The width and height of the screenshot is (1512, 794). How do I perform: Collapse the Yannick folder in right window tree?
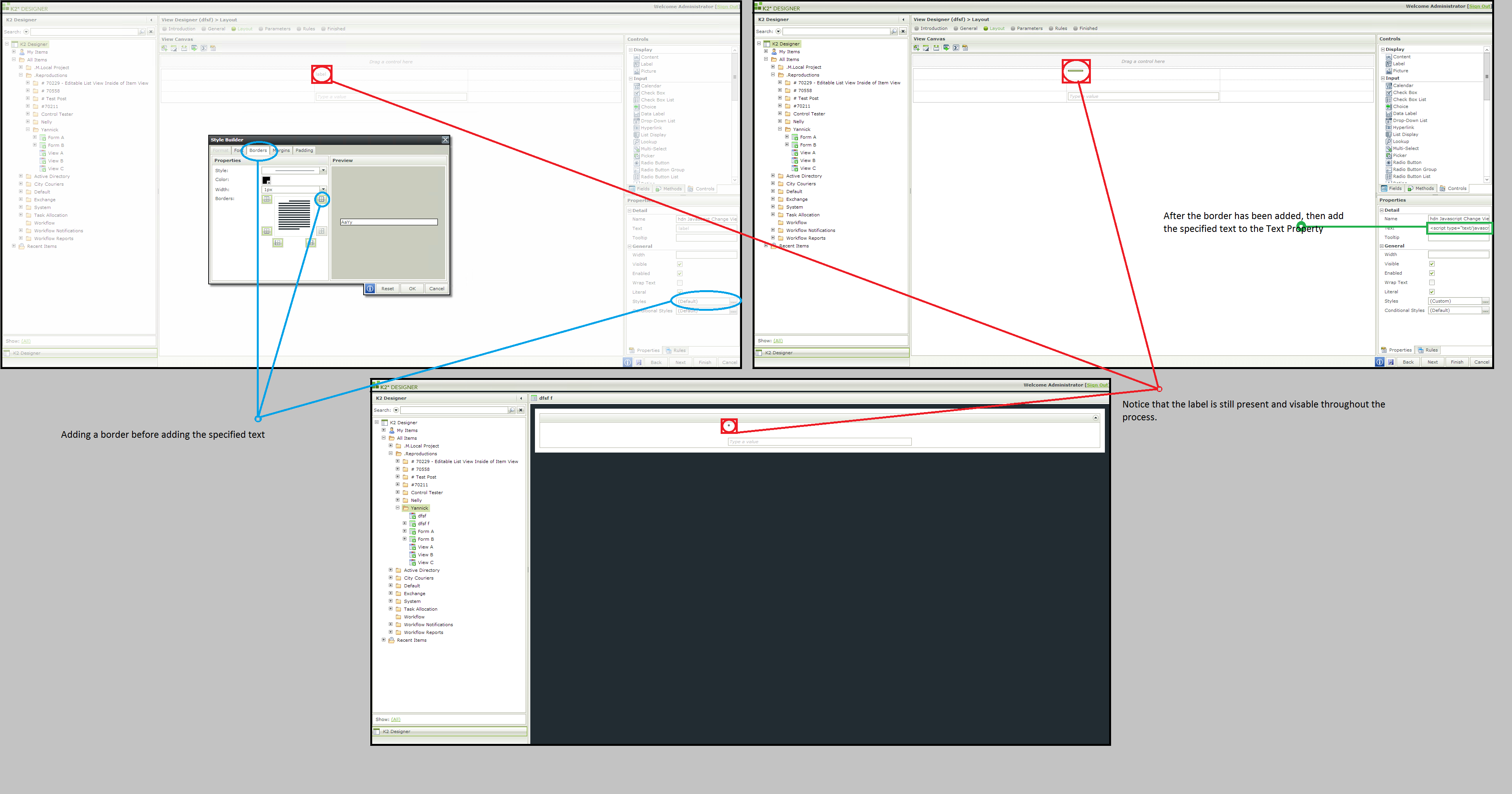click(x=780, y=129)
